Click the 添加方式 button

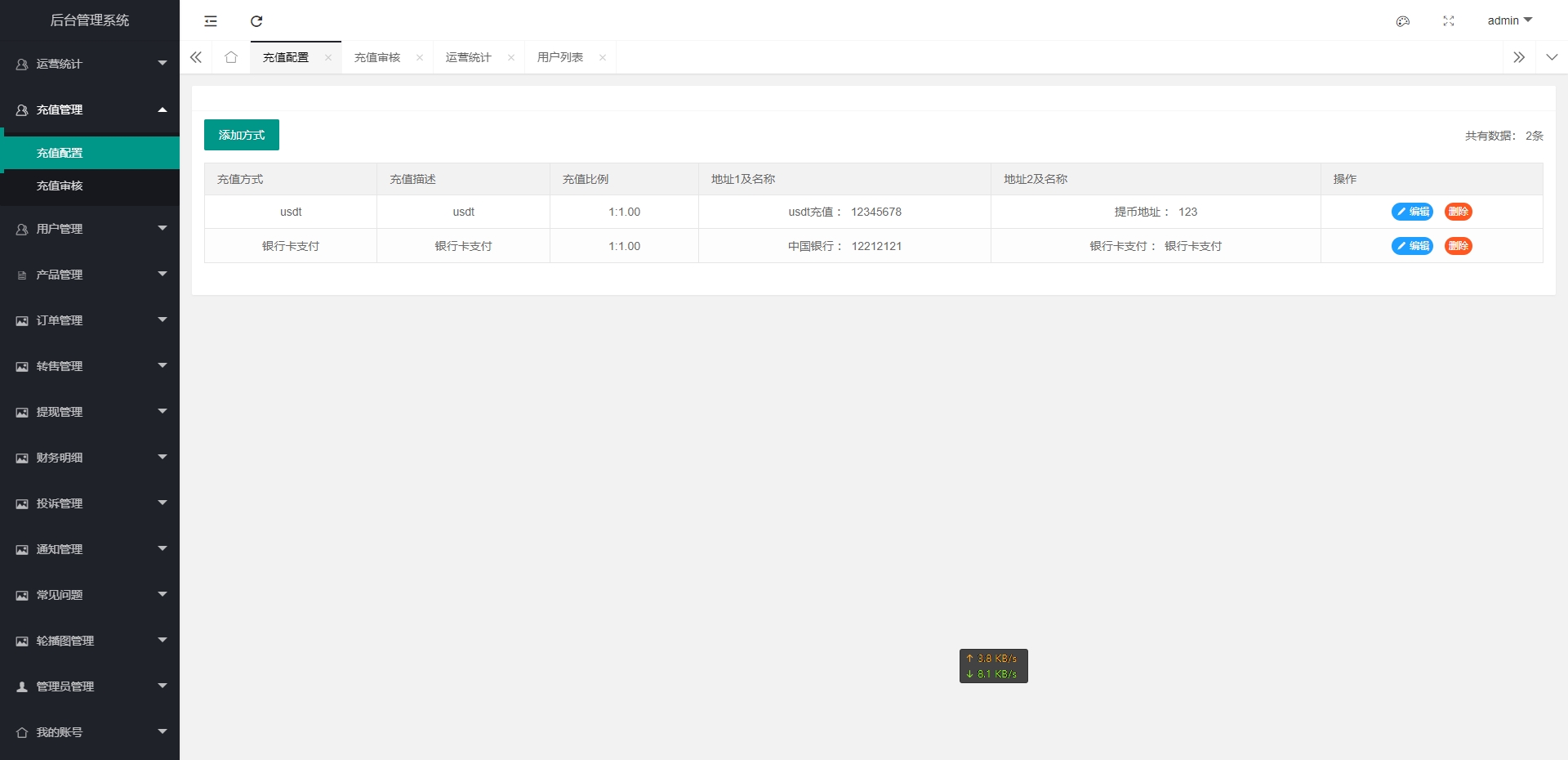point(242,135)
